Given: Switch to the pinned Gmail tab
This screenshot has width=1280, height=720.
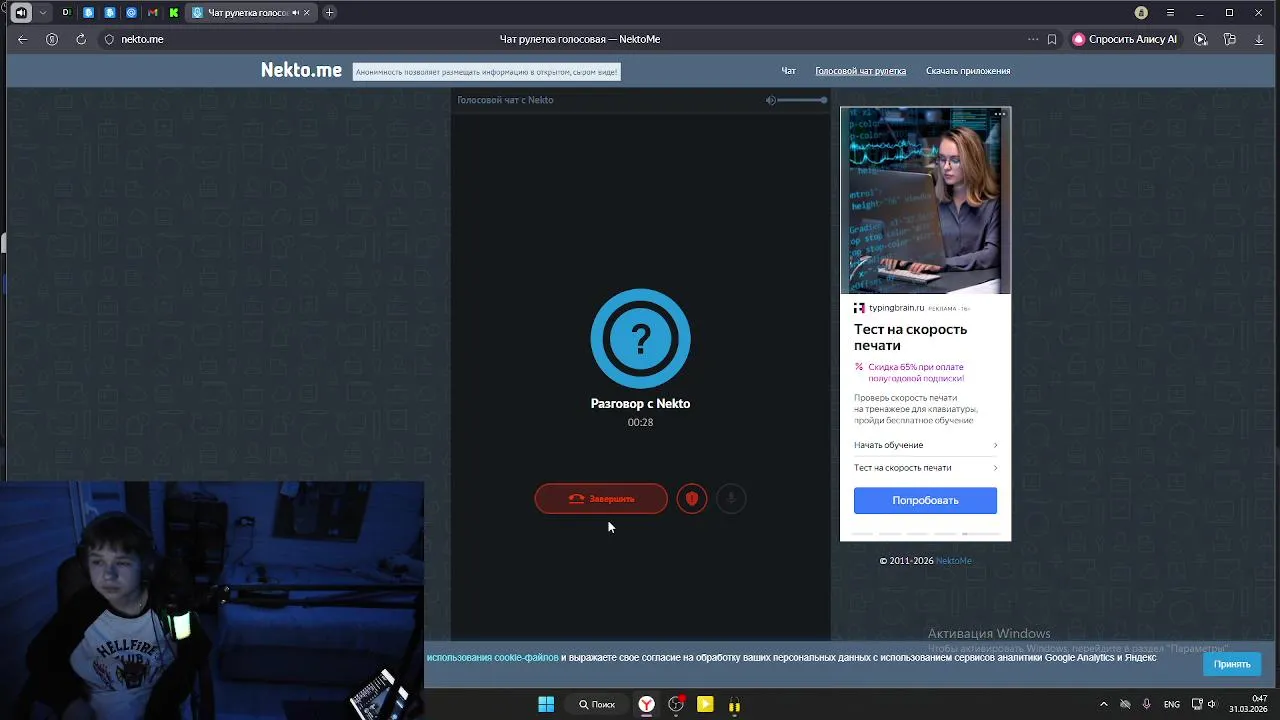Looking at the screenshot, I should click(x=152, y=13).
